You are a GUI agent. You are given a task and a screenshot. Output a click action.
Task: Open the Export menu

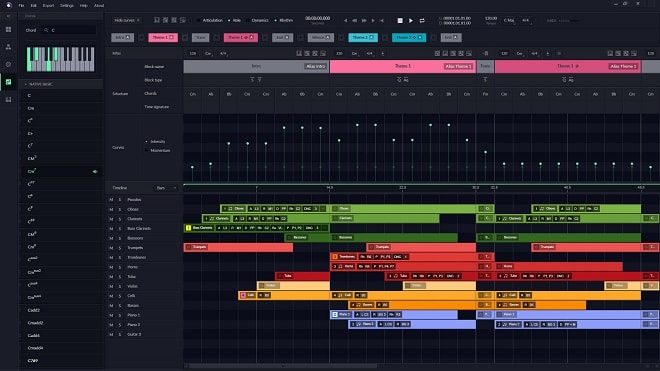pyautogui.click(x=48, y=5)
